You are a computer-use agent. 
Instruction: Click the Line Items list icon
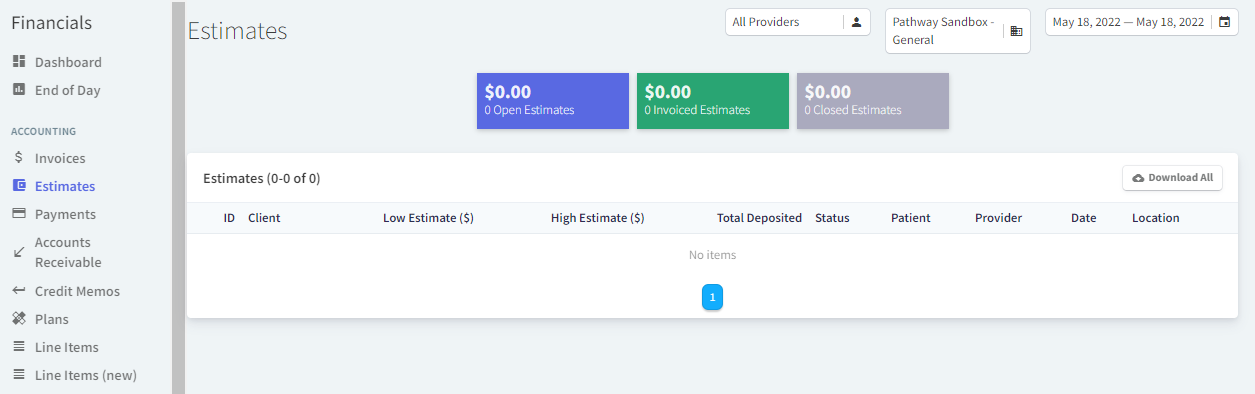18,347
